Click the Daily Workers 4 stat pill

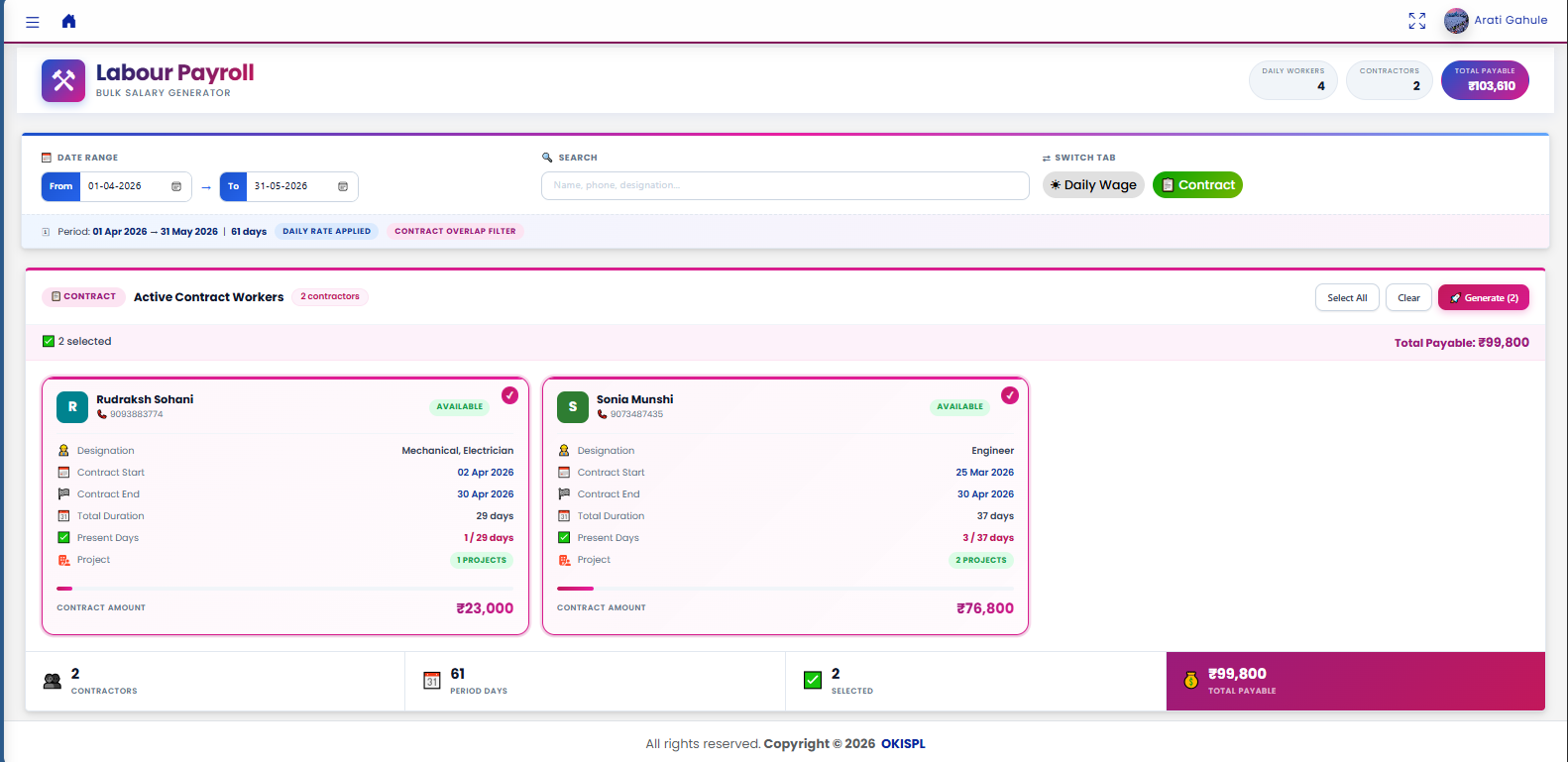[1293, 80]
